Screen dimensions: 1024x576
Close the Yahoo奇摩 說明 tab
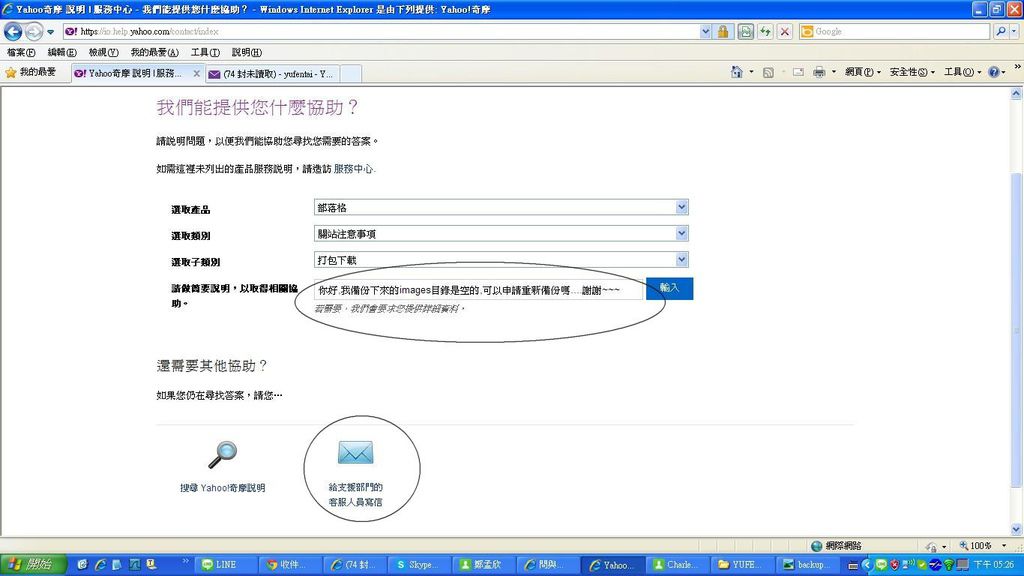(x=197, y=74)
